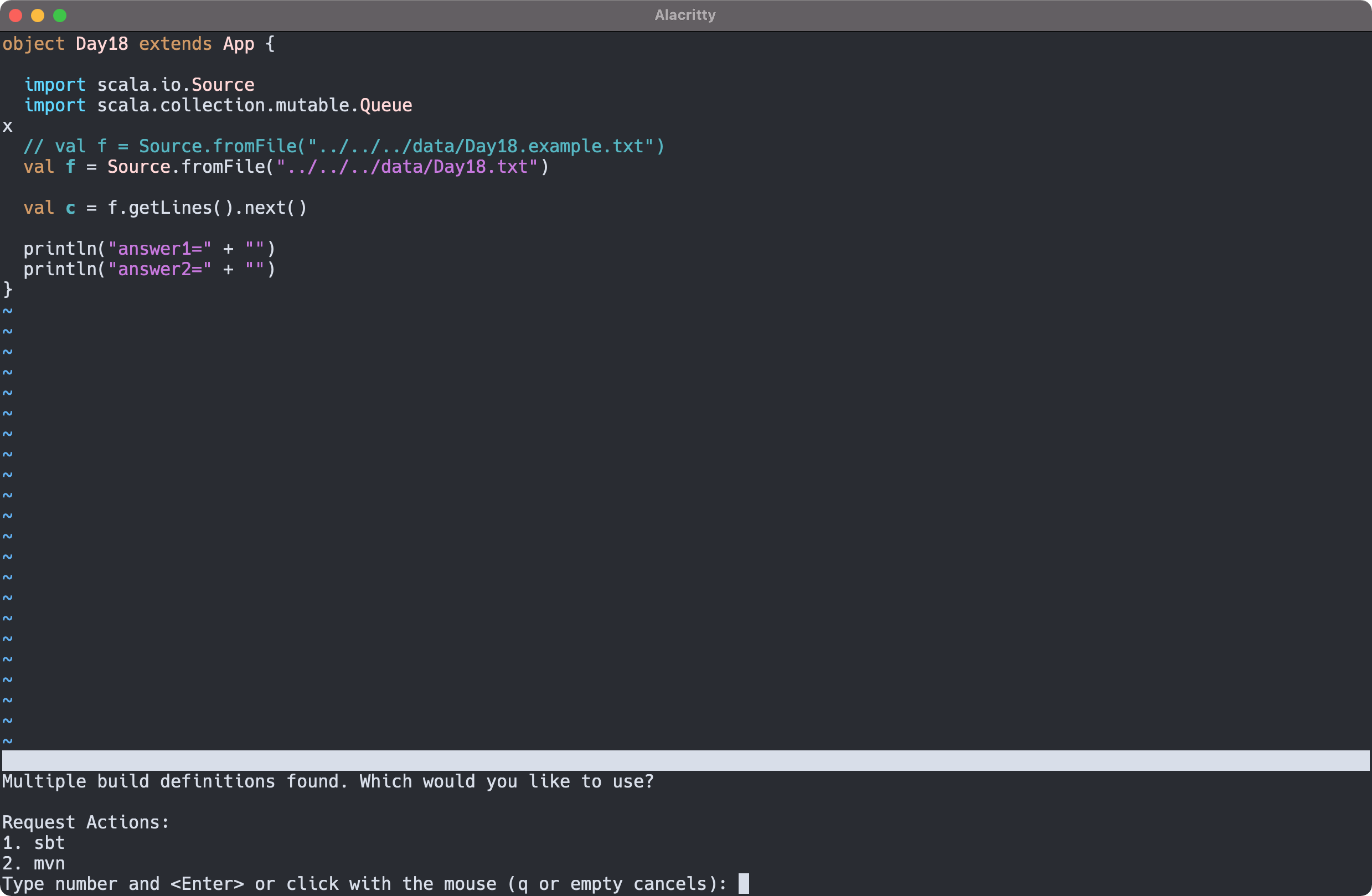Image resolution: width=1372 pixels, height=896 pixels.
Task: Select the "2. mvn" build option
Action: coord(33,863)
